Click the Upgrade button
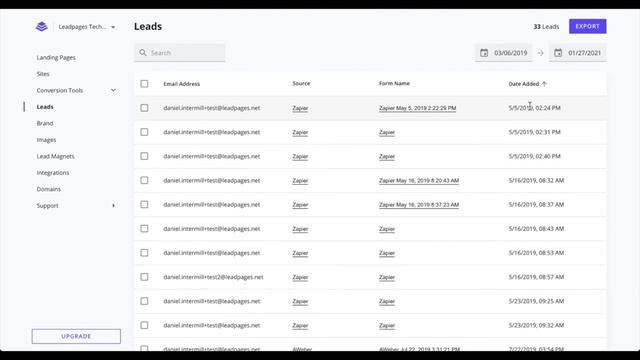640x360 pixels. [x=76, y=336]
